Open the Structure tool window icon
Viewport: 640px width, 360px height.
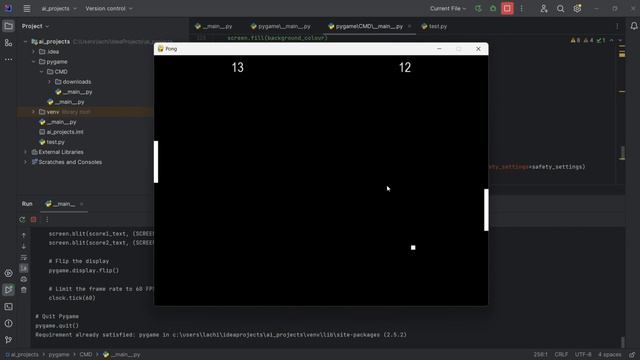(x=8, y=43)
